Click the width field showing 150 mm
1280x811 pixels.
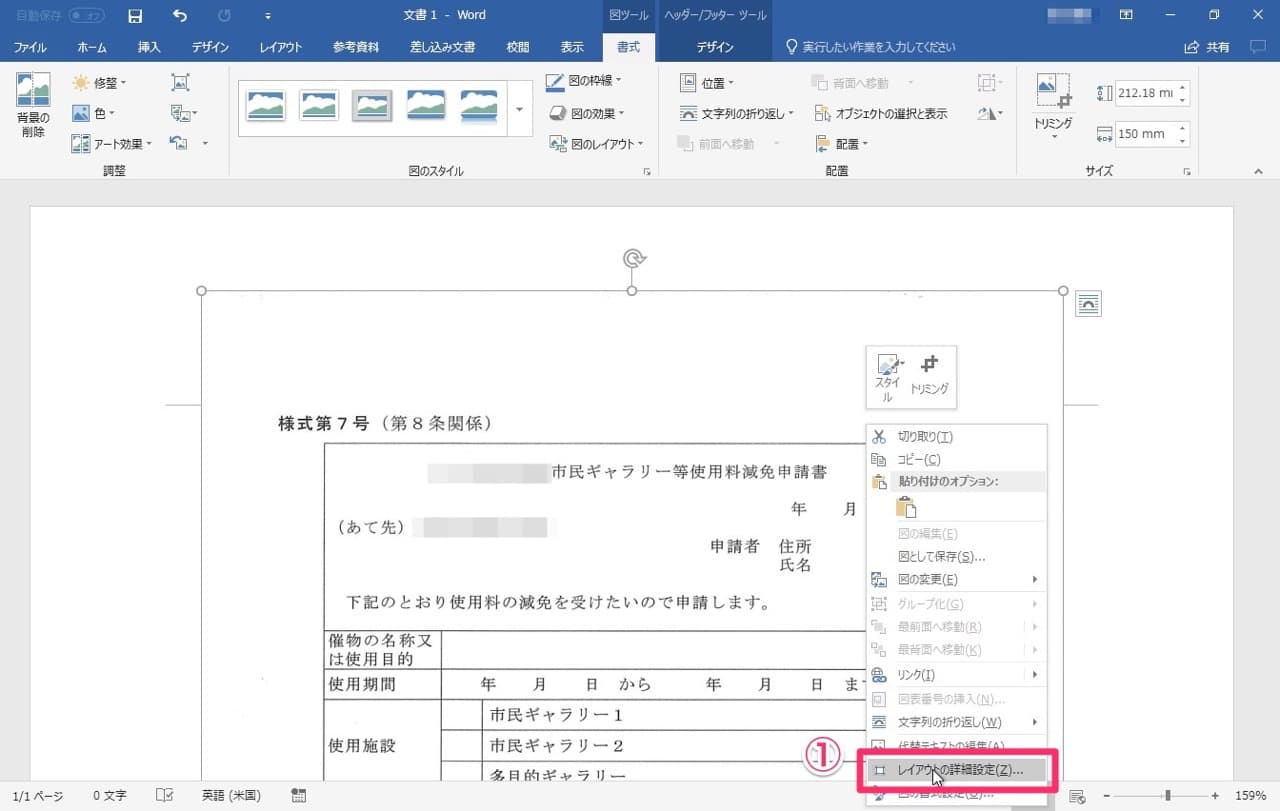pos(1144,134)
